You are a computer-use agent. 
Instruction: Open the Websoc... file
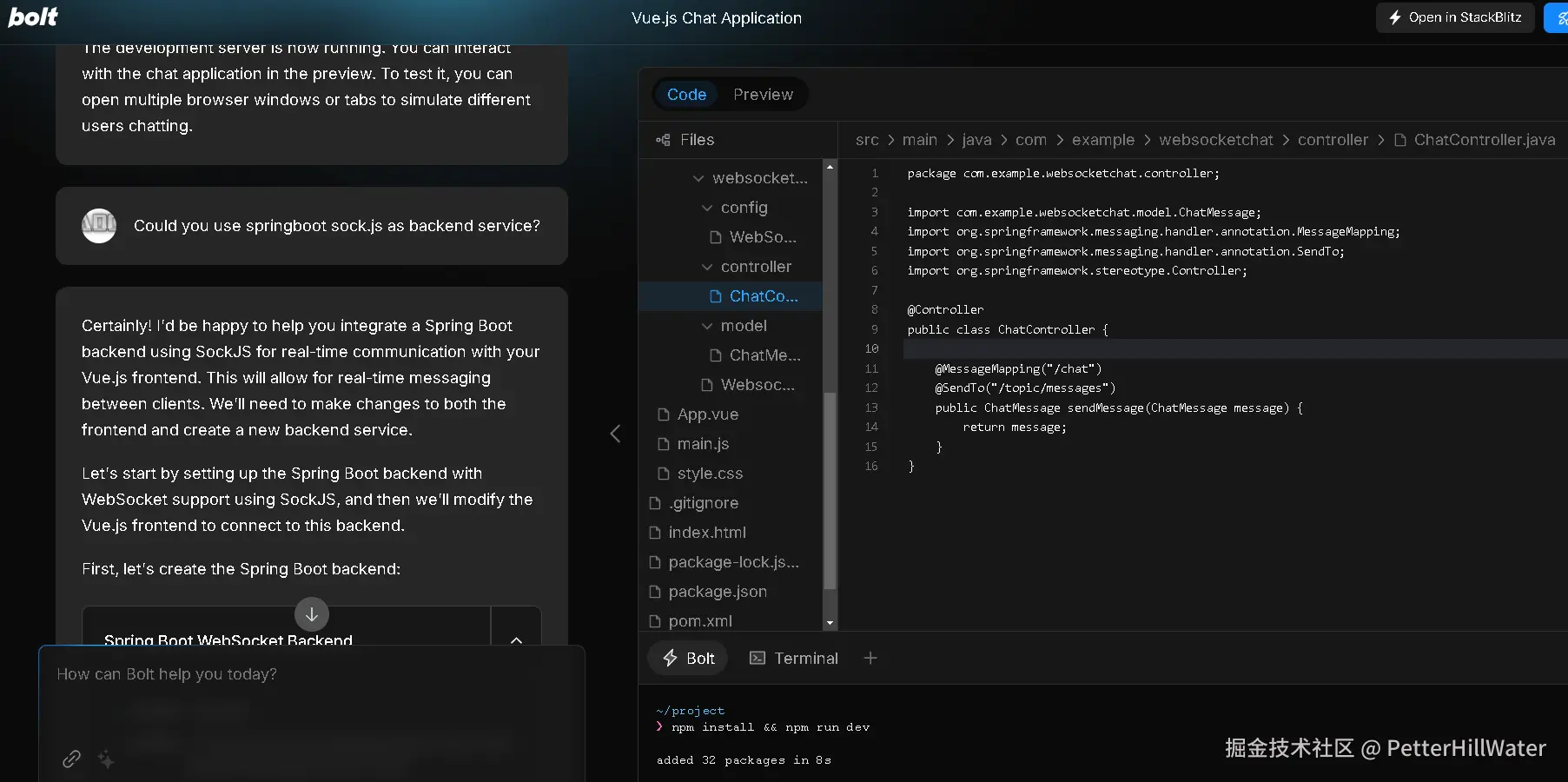pyautogui.click(x=747, y=385)
